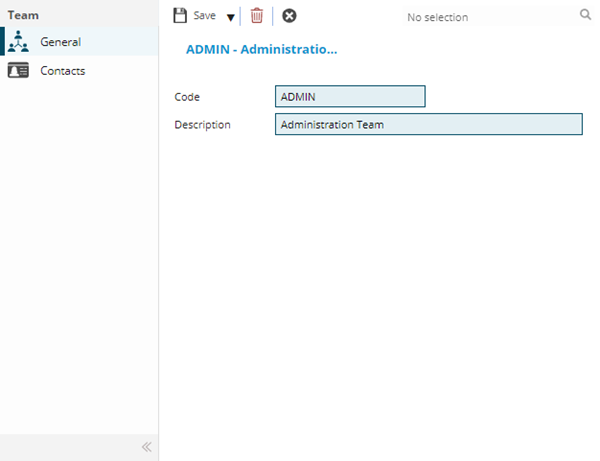
Task: Click the ADMIN - Administratio... title heading
Action: point(261,48)
